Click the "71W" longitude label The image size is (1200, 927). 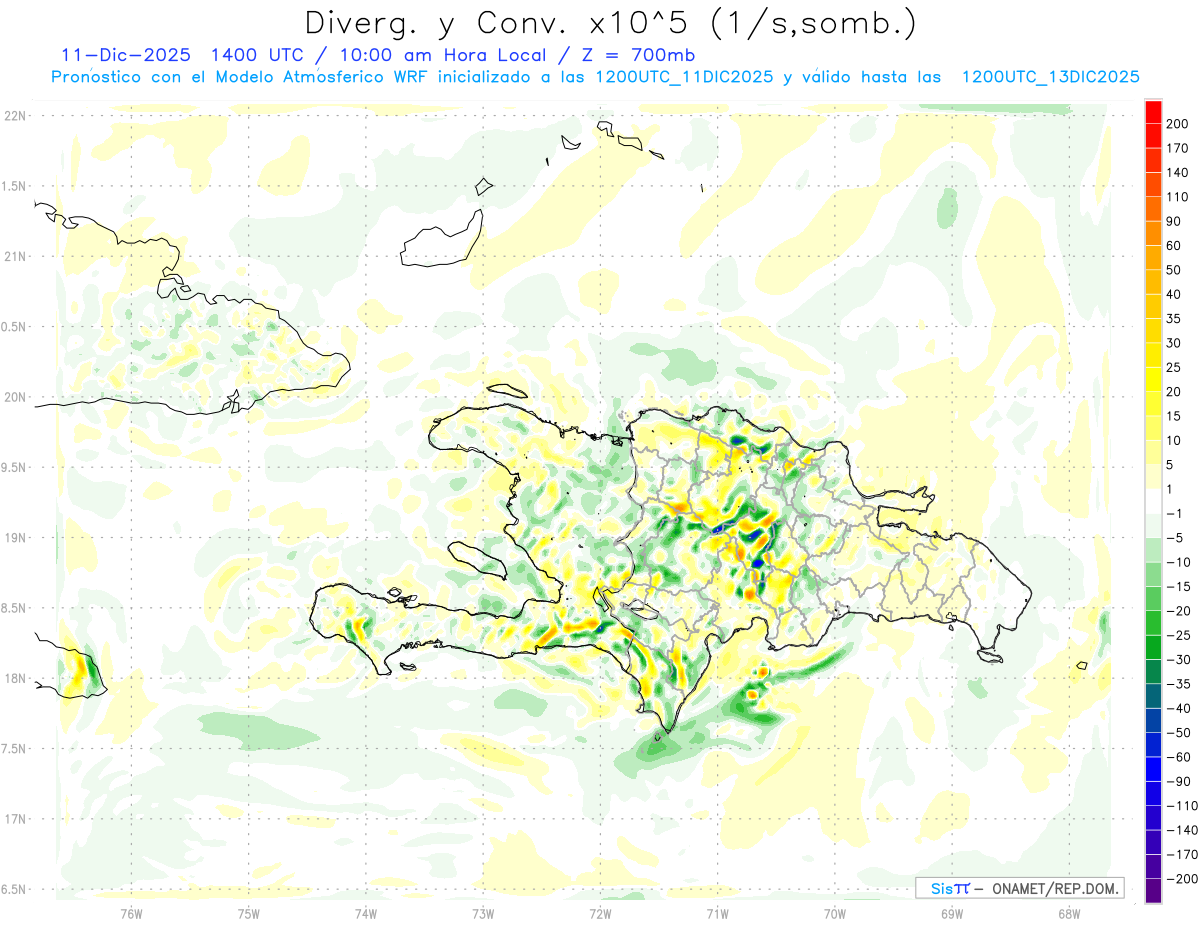pyautogui.click(x=717, y=914)
